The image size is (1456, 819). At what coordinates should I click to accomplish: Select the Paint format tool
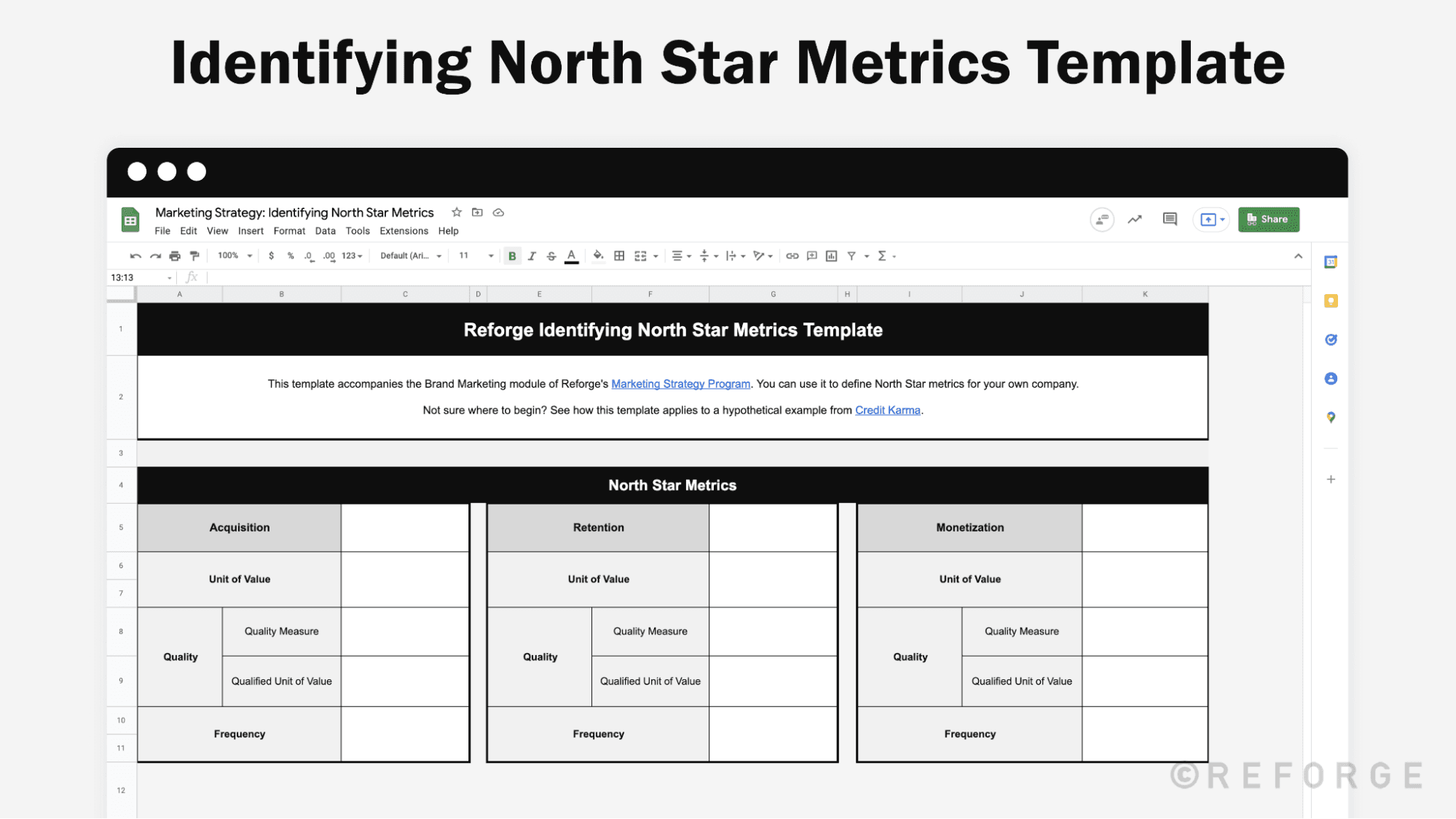[x=194, y=256]
